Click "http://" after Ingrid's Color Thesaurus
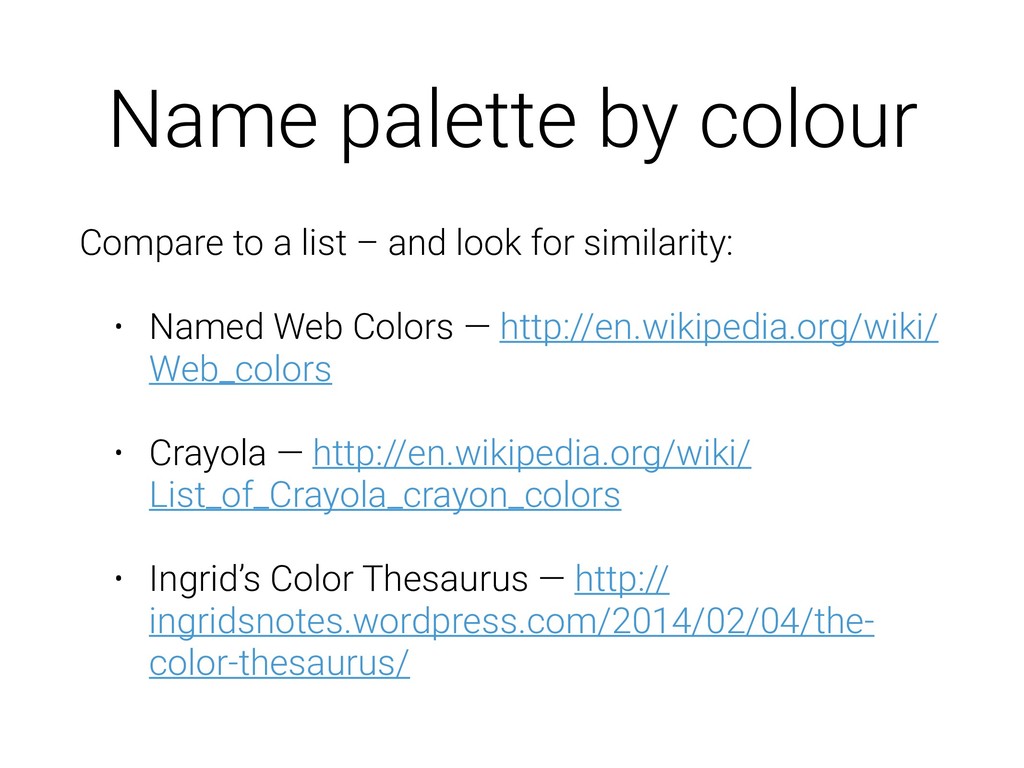1024x768 pixels. click(x=623, y=579)
